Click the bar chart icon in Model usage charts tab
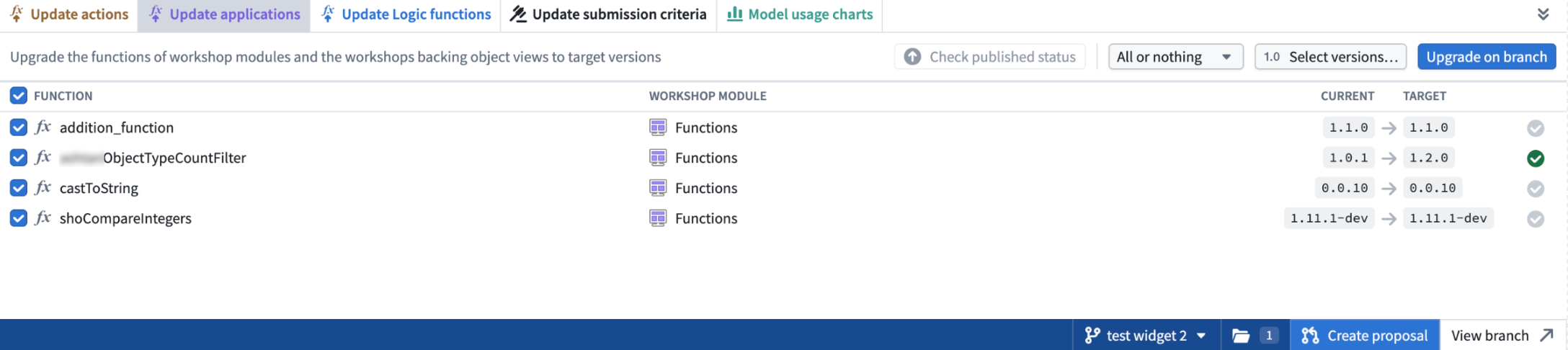Screen dimensions: 1568x350 pyautogui.click(x=734, y=14)
